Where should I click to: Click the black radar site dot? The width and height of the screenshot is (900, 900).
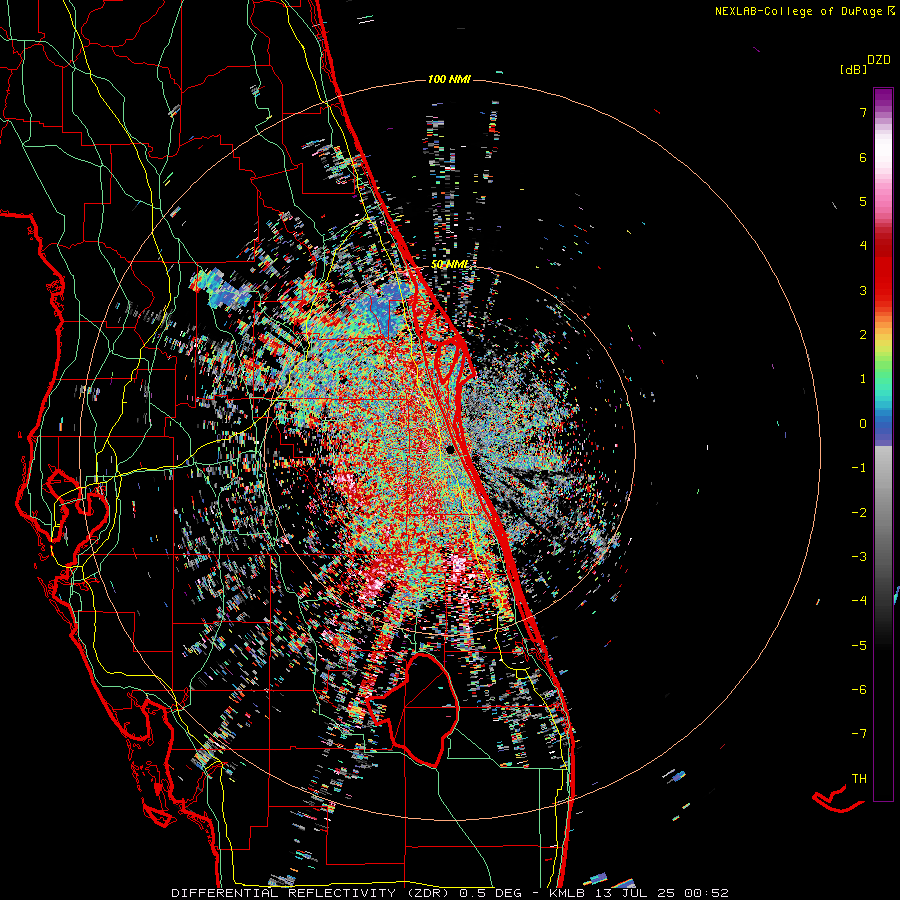(451, 449)
